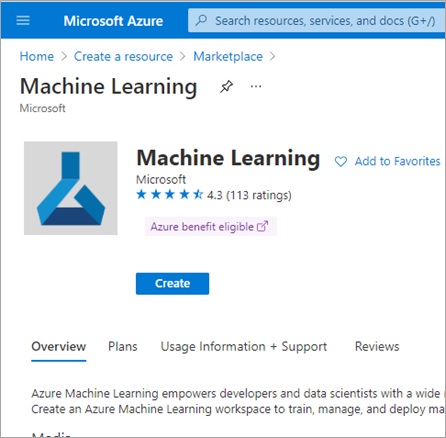Image resolution: width=446 pixels, height=438 pixels.
Task: Pin Machine Learning to dashboard
Action: 226,87
